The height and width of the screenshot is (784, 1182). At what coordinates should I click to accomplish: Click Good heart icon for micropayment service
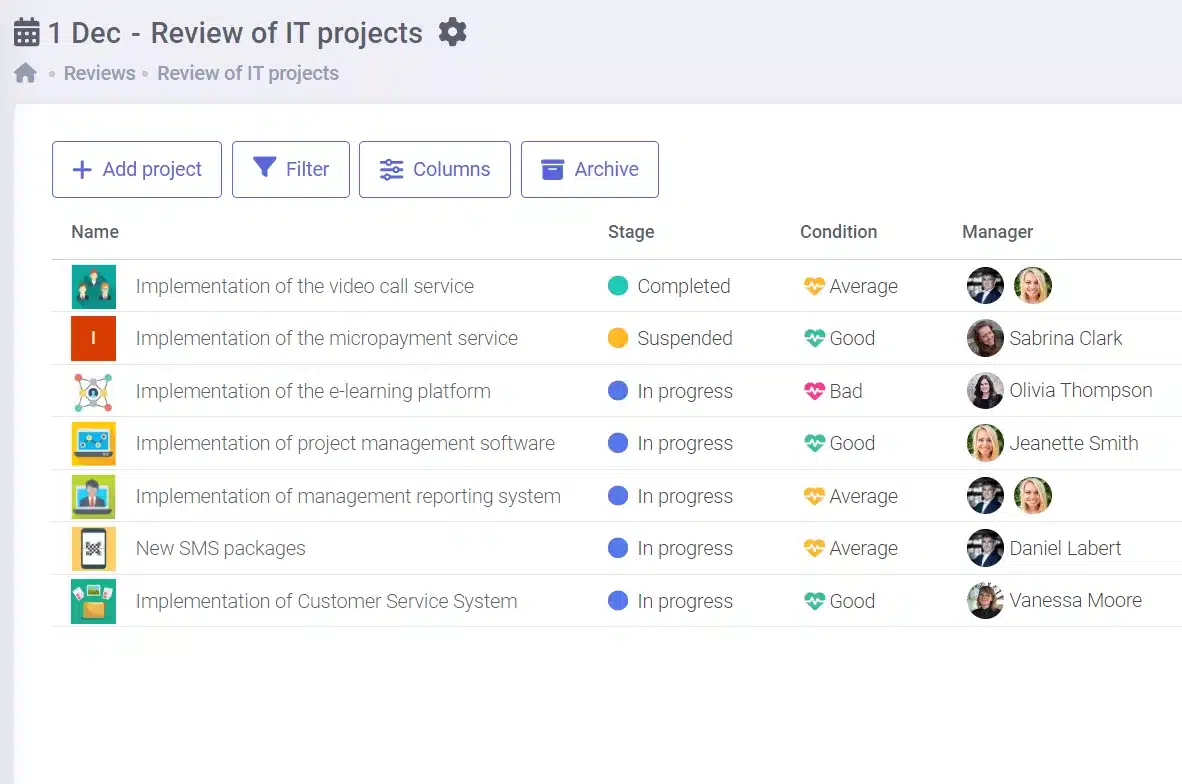(x=814, y=338)
